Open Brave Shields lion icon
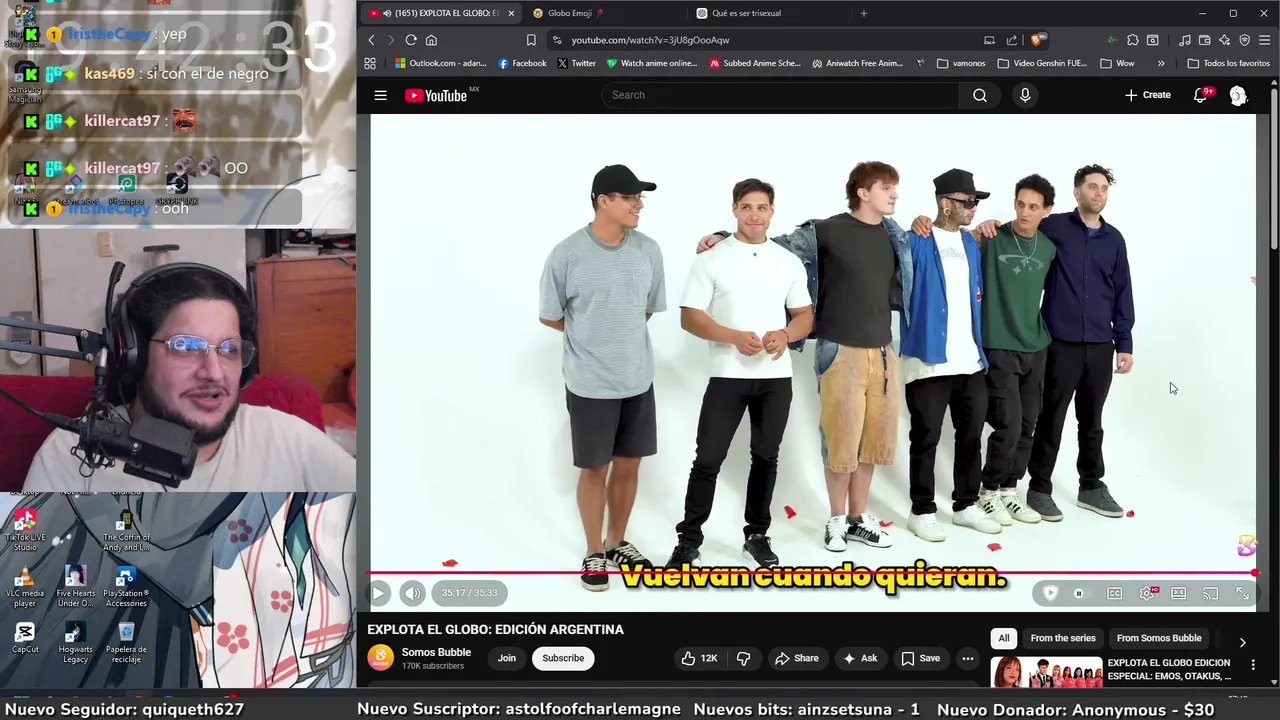 (1037, 40)
